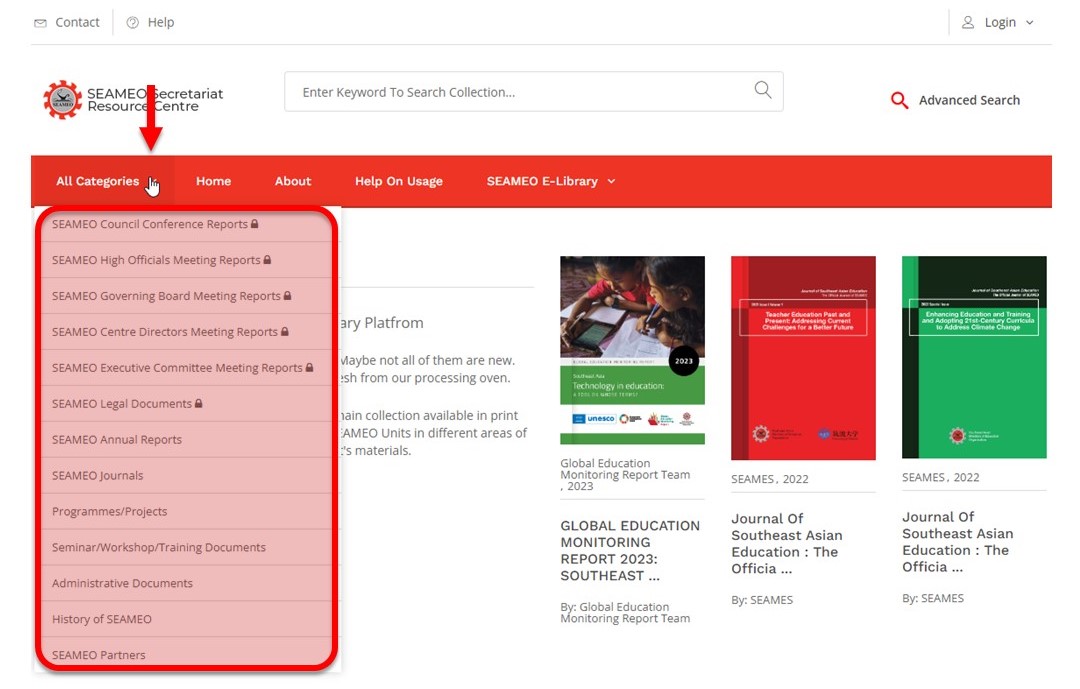Select SEAMEO Legal Documents category
Viewport: 1080px width, 689px height.
pyautogui.click(x=122, y=403)
